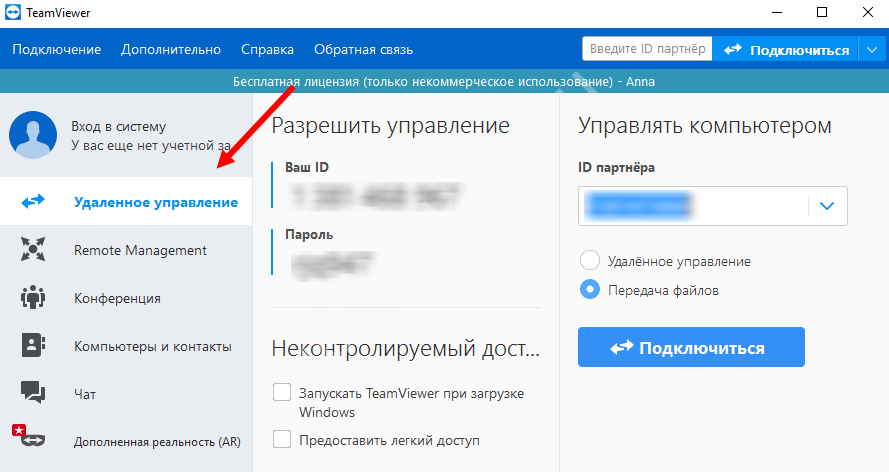Open the Дополнительно menu
This screenshot has width=889, height=472.
click(x=171, y=49)
